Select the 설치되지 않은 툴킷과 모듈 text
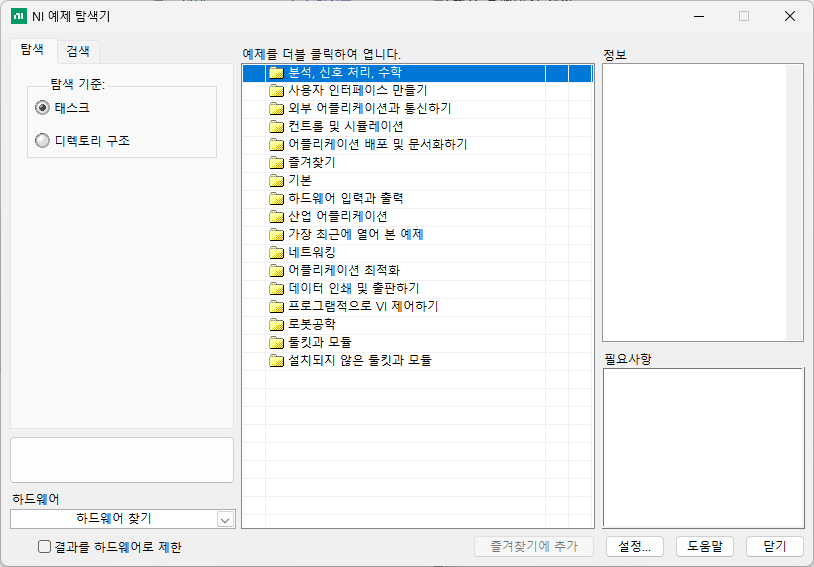 (360, 360)
